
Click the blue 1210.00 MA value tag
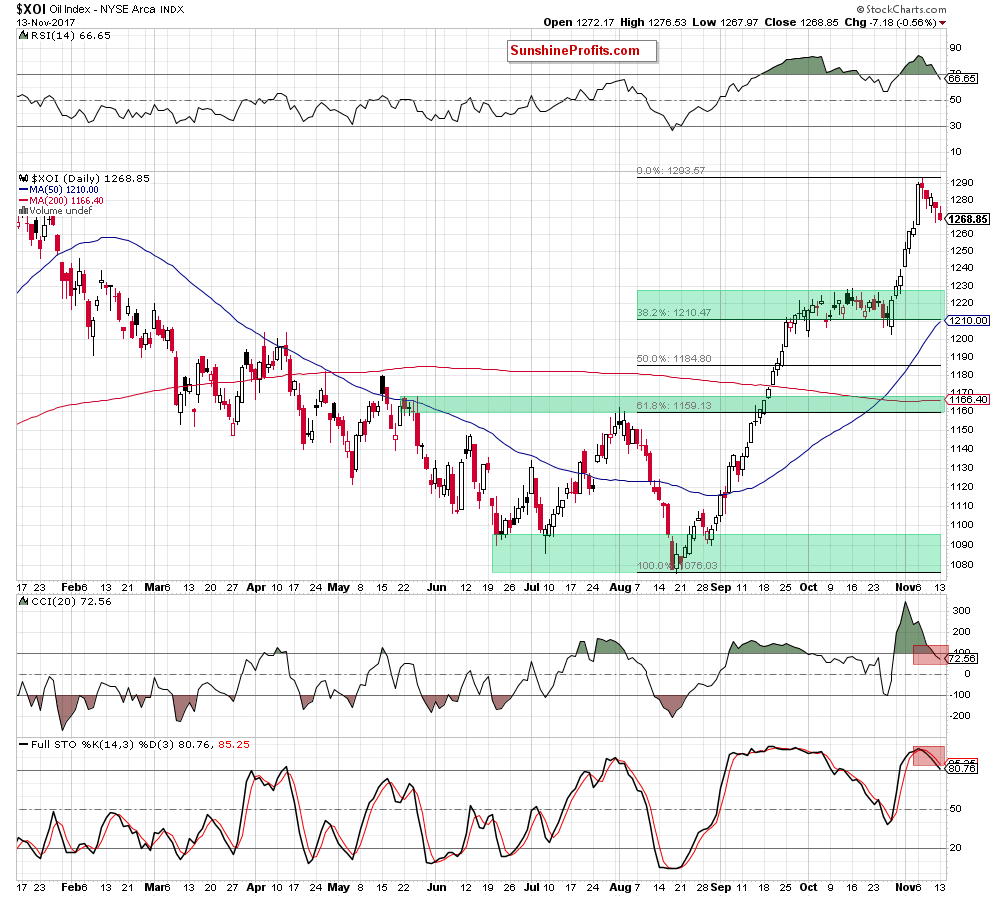pyautogui.click(x=968, y=321)
